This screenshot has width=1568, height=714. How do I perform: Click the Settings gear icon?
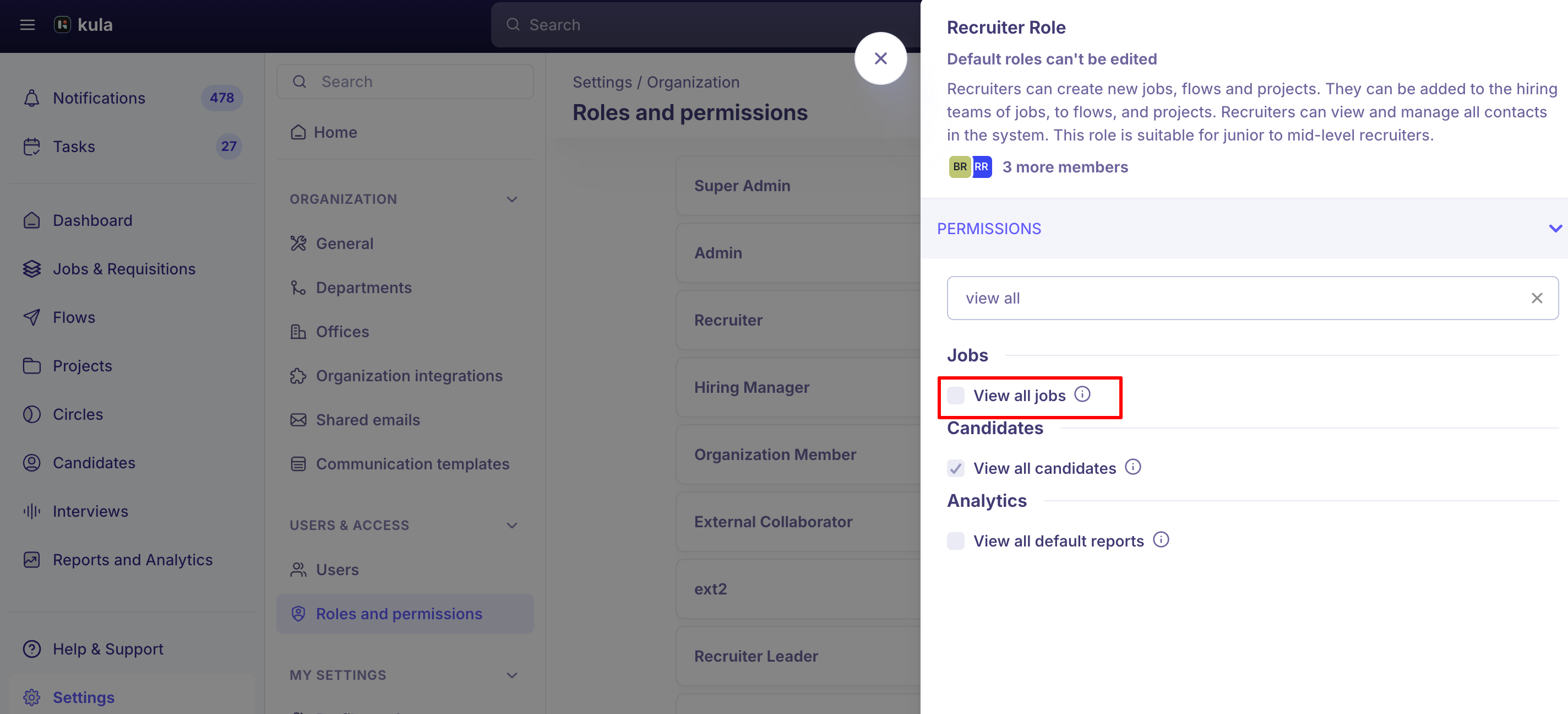31,697
